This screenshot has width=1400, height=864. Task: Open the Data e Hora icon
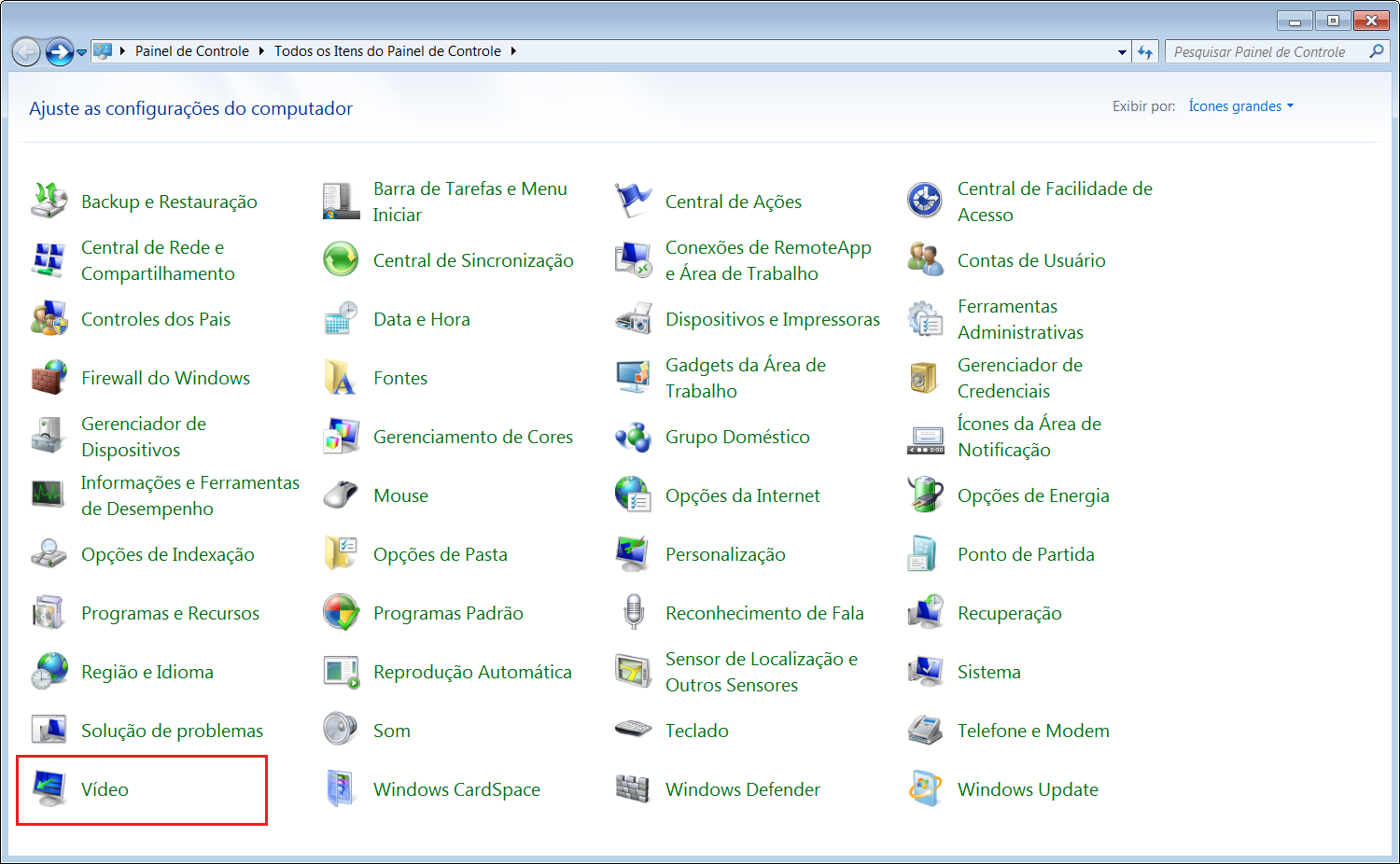pos(341,318)
